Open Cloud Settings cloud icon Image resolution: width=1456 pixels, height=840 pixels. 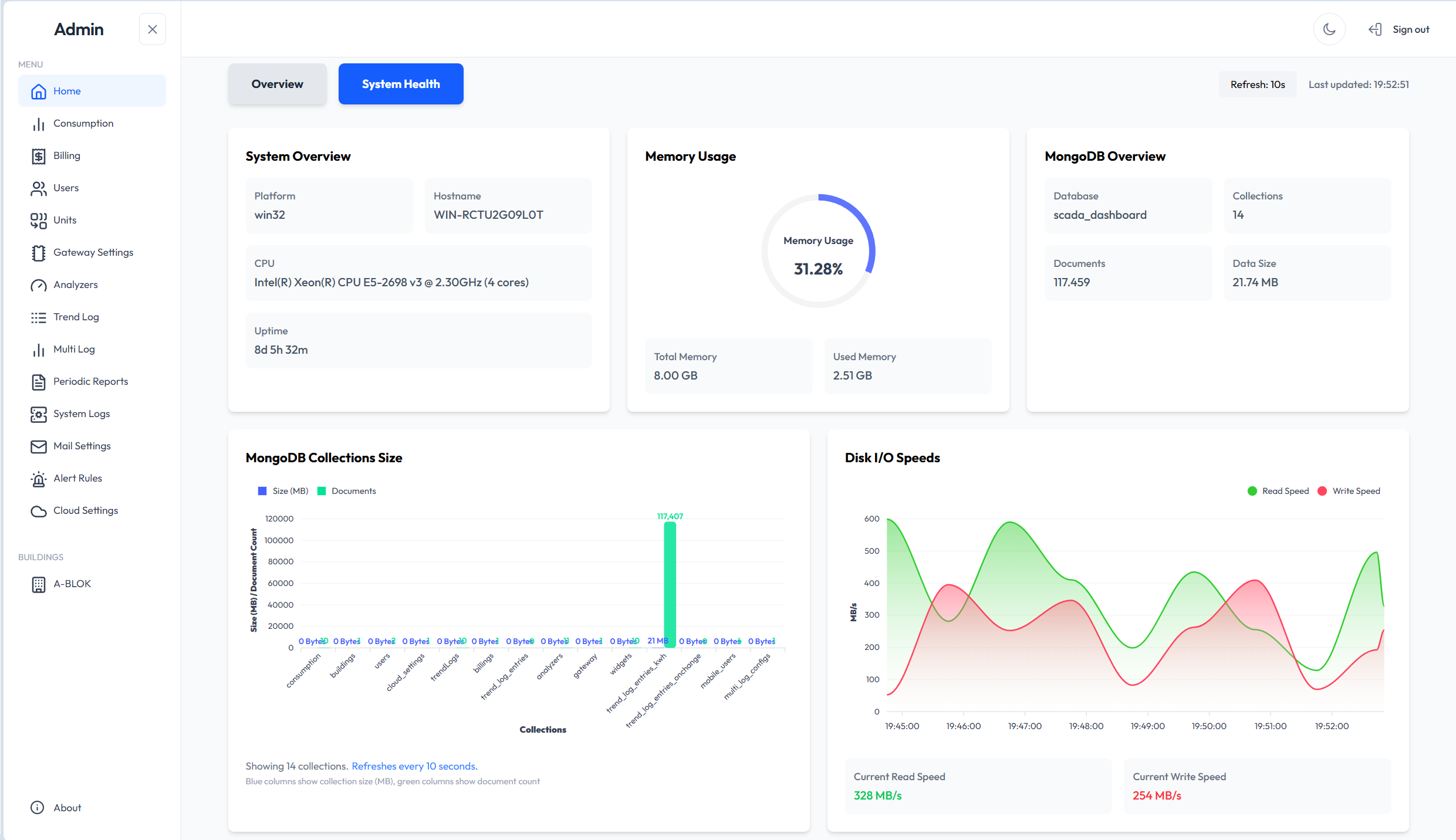pyautogui.click(x=38, y=511)
